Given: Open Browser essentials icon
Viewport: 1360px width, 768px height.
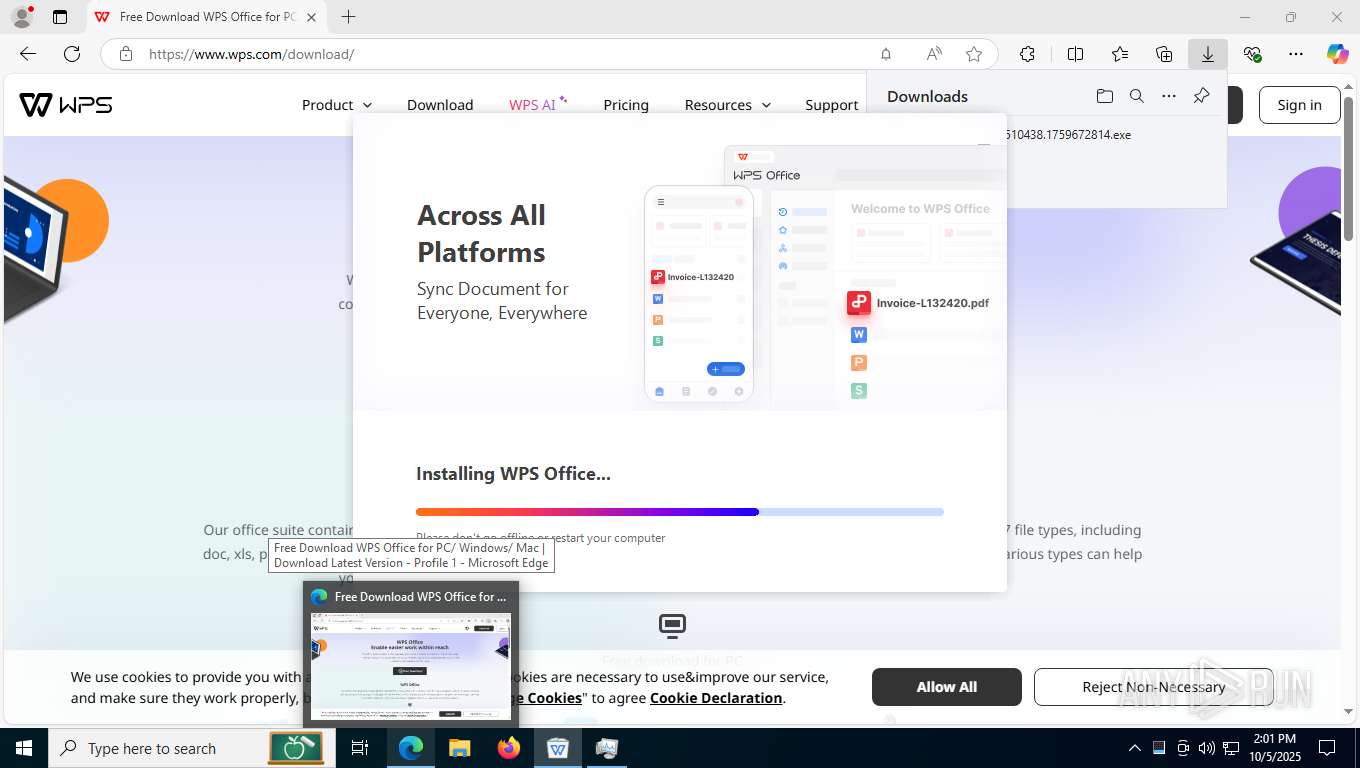Looking at the screenshot, I should pos(1252,54).
